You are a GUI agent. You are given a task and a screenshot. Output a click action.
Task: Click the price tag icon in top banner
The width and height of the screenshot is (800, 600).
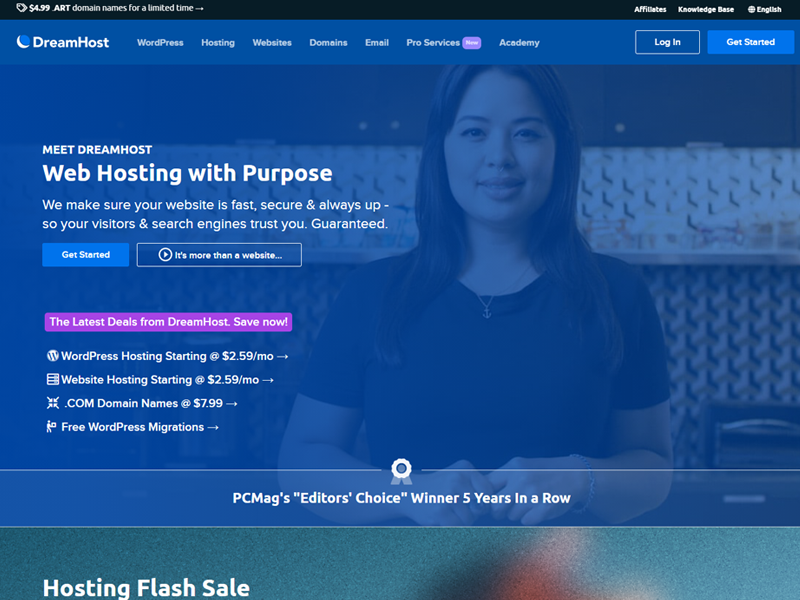21,8
